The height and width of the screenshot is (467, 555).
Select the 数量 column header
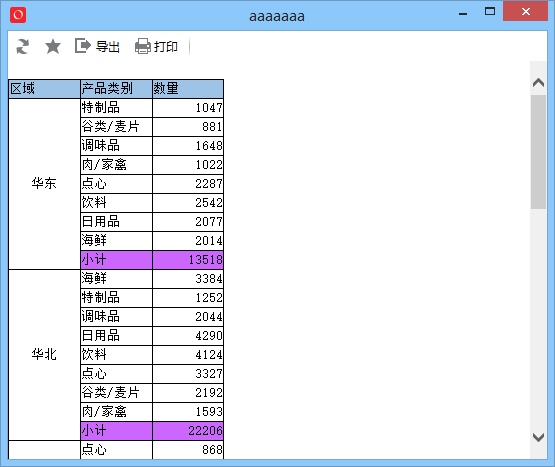point(188,89)
